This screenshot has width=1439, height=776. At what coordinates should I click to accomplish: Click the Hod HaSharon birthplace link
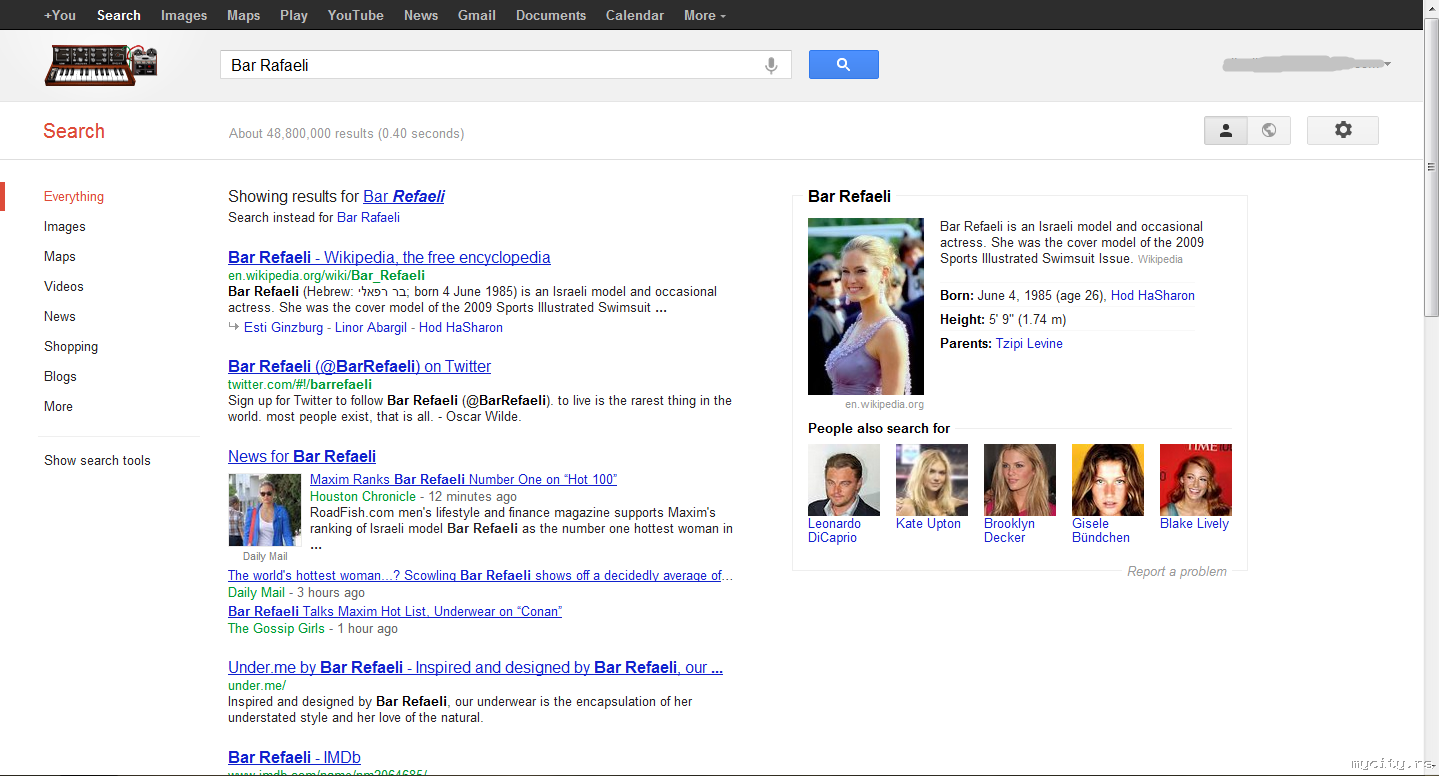1152,295
